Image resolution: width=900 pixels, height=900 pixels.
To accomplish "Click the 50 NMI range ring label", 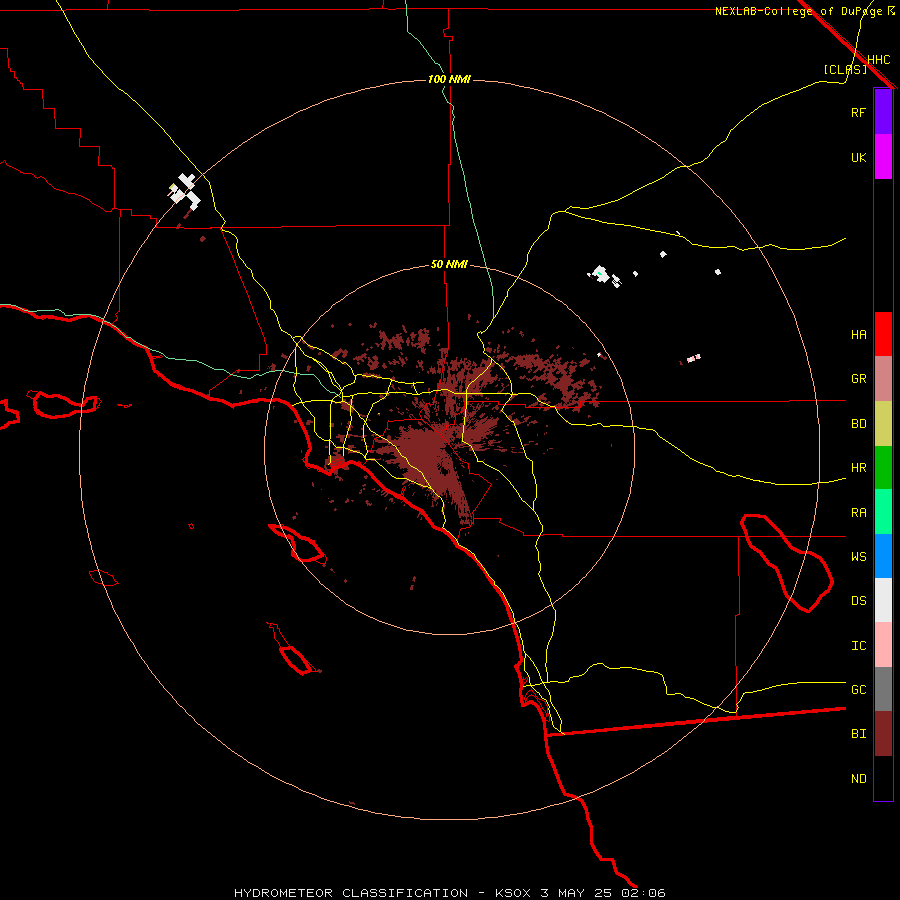I will click(449, 264).
